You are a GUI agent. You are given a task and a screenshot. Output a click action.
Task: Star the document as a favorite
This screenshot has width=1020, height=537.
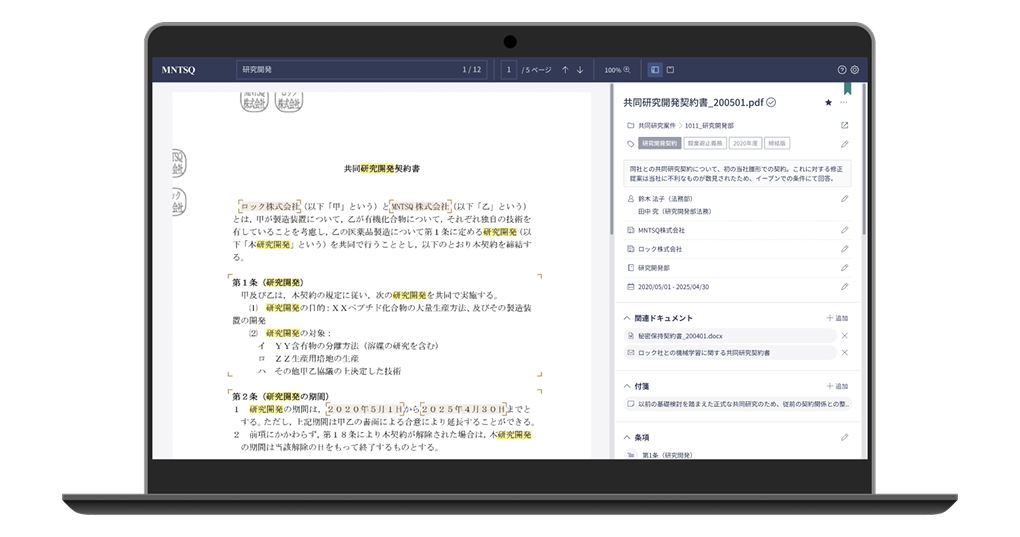[x=828, y=102]
